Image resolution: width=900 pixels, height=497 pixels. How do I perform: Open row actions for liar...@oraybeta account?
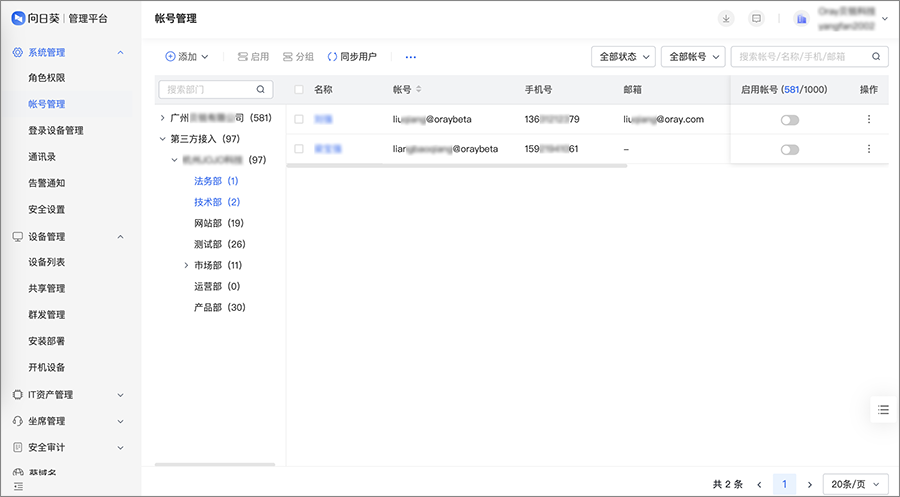(x=868, y=149)
